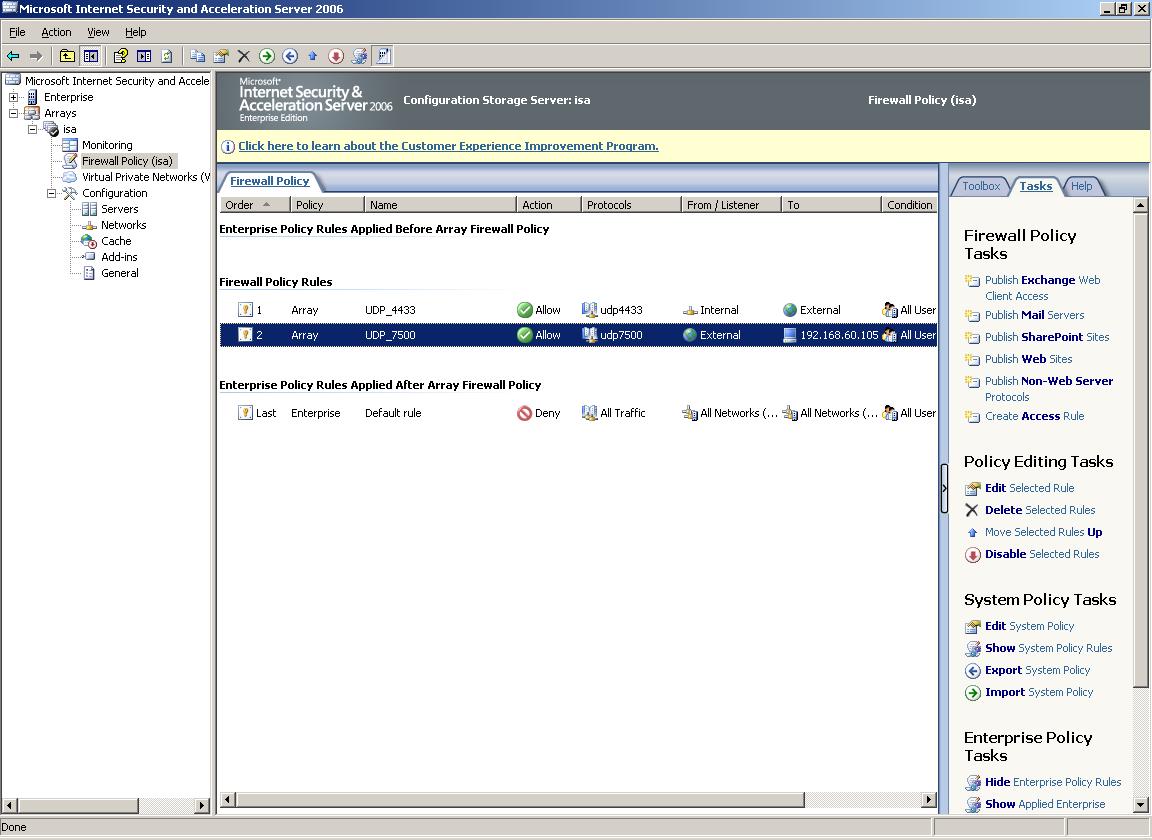This screenshot has height=840, width=1152.
Task: Click the Back arrow toolbar icon
Action: 13,56
